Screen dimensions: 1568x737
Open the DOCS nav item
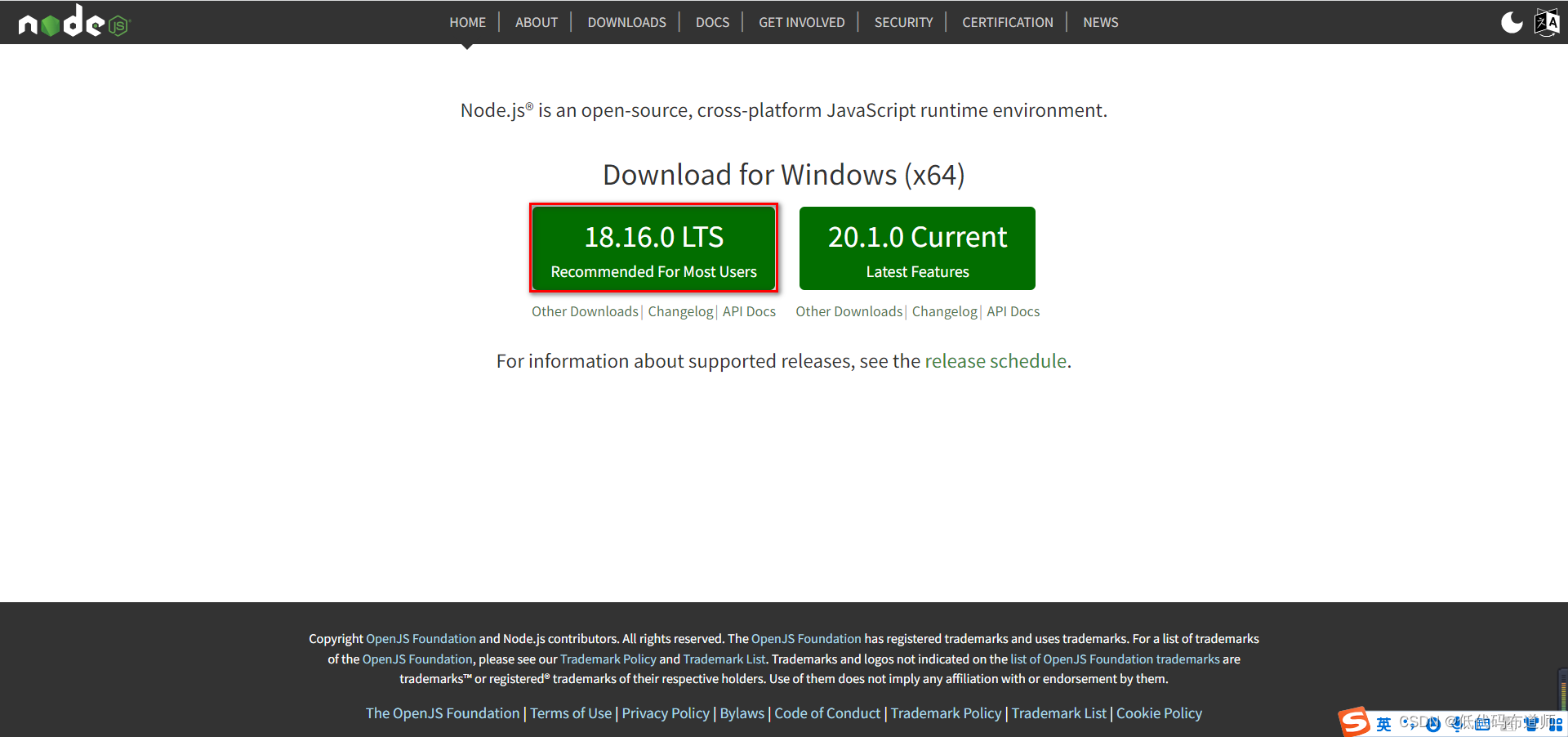point(712,22)
